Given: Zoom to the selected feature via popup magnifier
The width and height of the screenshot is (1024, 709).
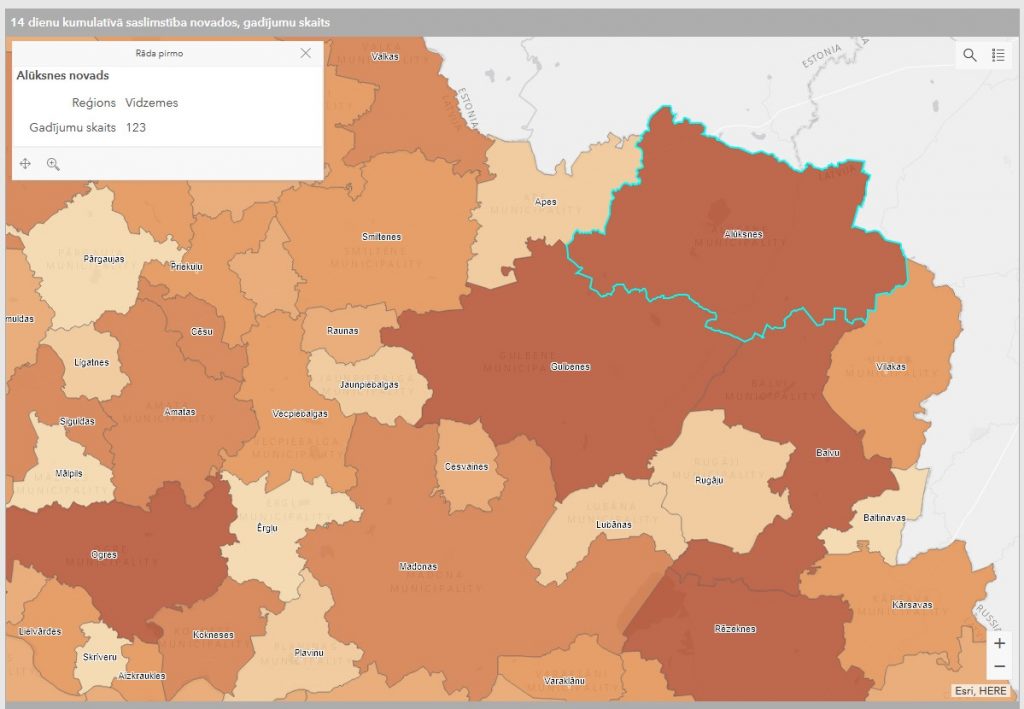Looking at the screenshot, I should [53, 164].
